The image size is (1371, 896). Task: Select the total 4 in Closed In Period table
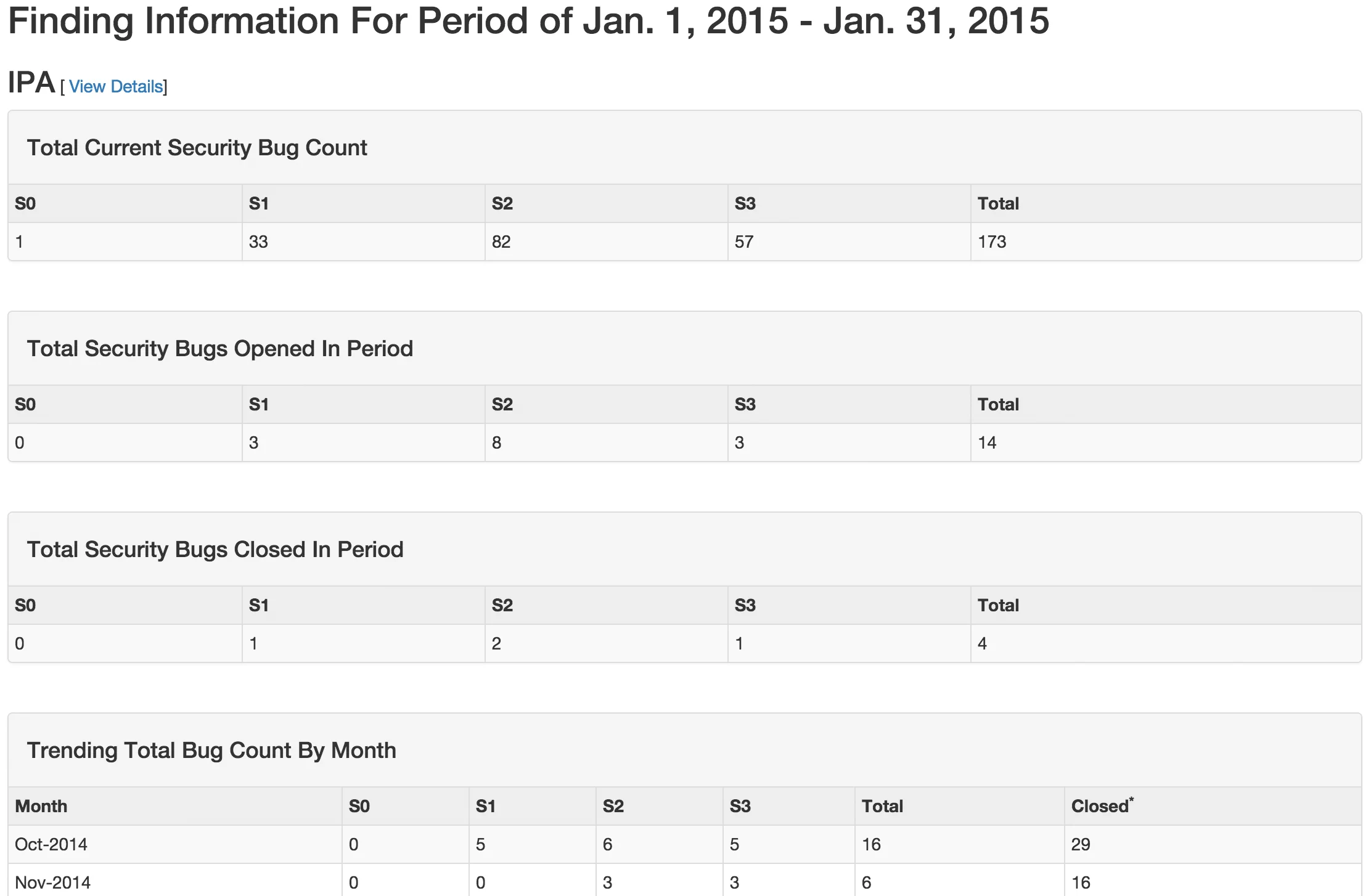click(982, 643)
